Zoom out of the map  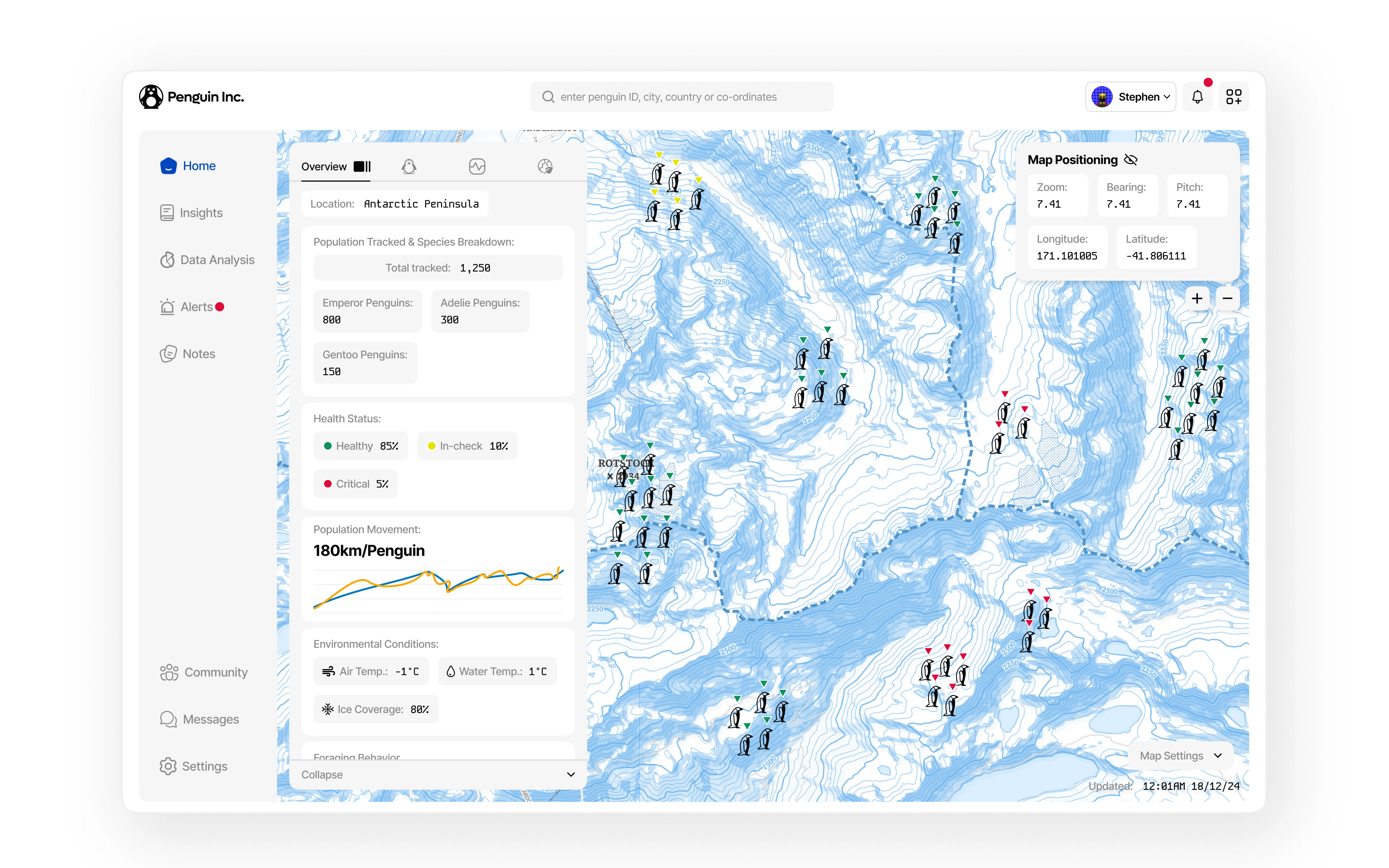tap(1227, 299)
